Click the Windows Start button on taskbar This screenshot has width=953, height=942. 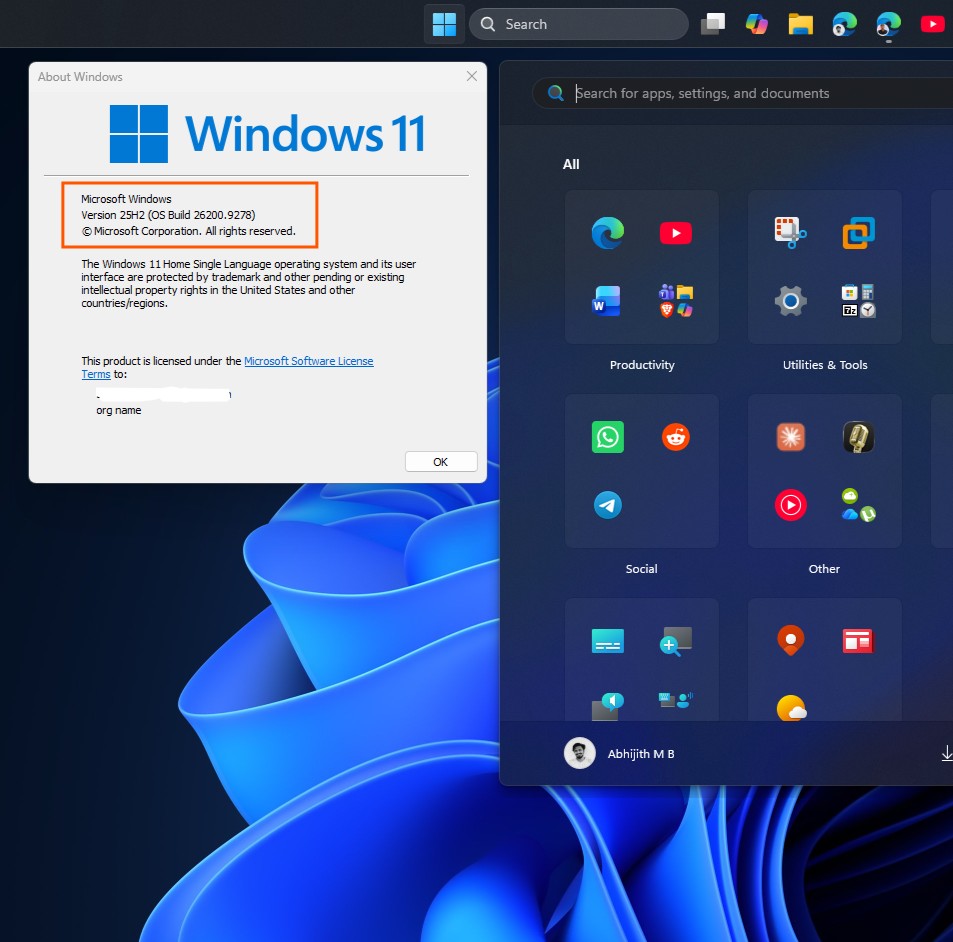point(444,24)
